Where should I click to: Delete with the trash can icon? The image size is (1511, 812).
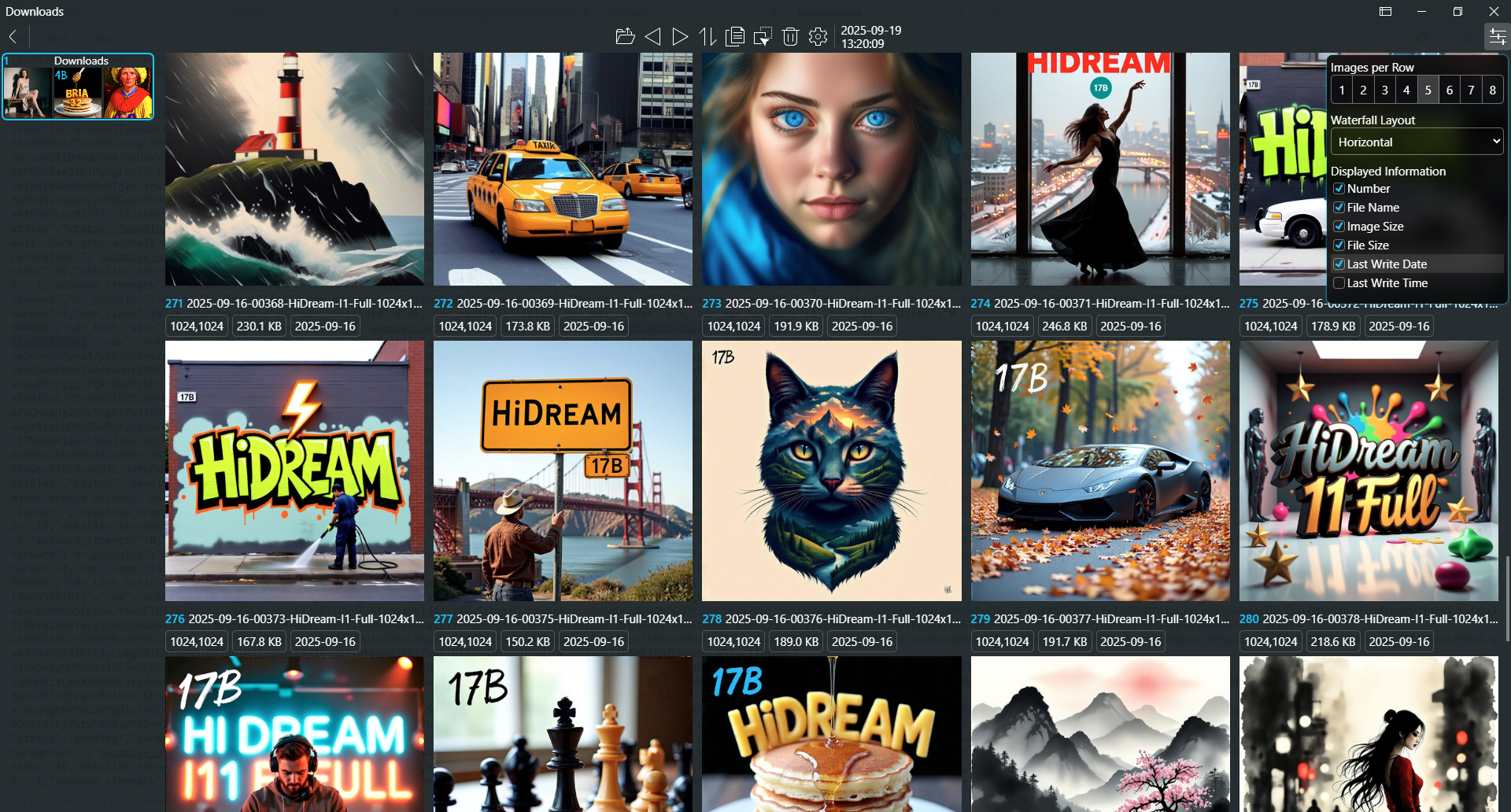coord(790,36)
